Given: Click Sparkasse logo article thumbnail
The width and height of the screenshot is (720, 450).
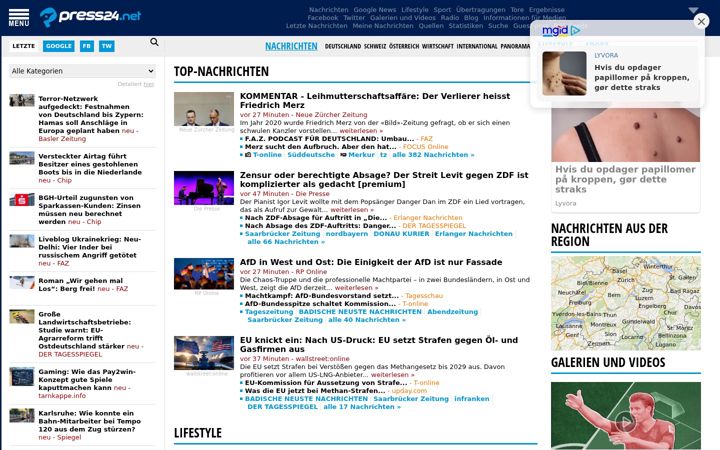Looking at the screenshot, I should pos(22,200).
